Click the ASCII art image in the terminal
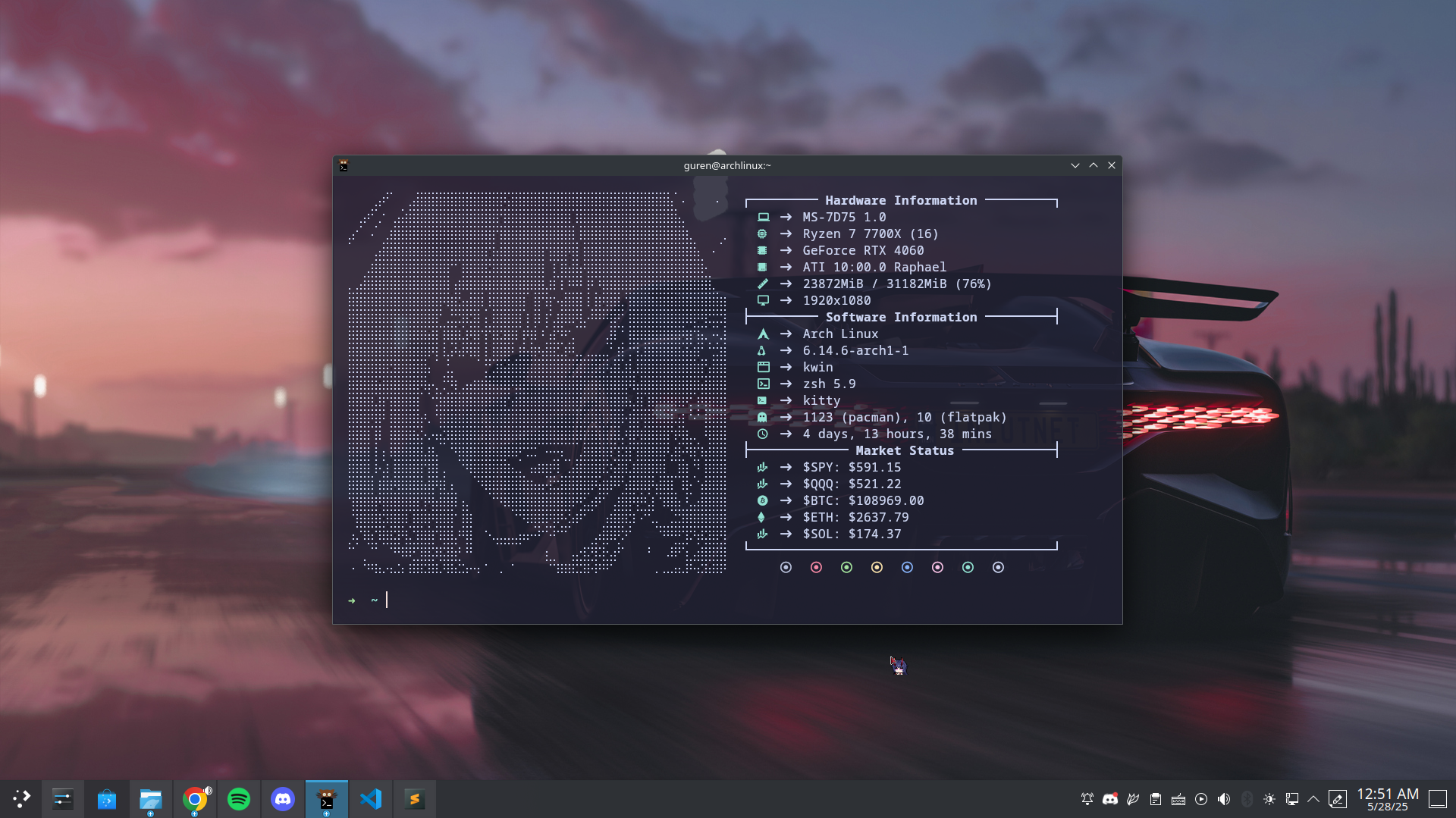This screenshot has width=1456, height=818. click(x=537, y=382)
